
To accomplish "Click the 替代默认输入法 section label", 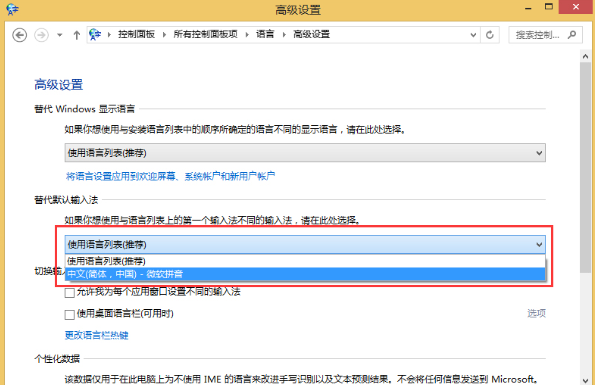I will [x=66, y=200].
